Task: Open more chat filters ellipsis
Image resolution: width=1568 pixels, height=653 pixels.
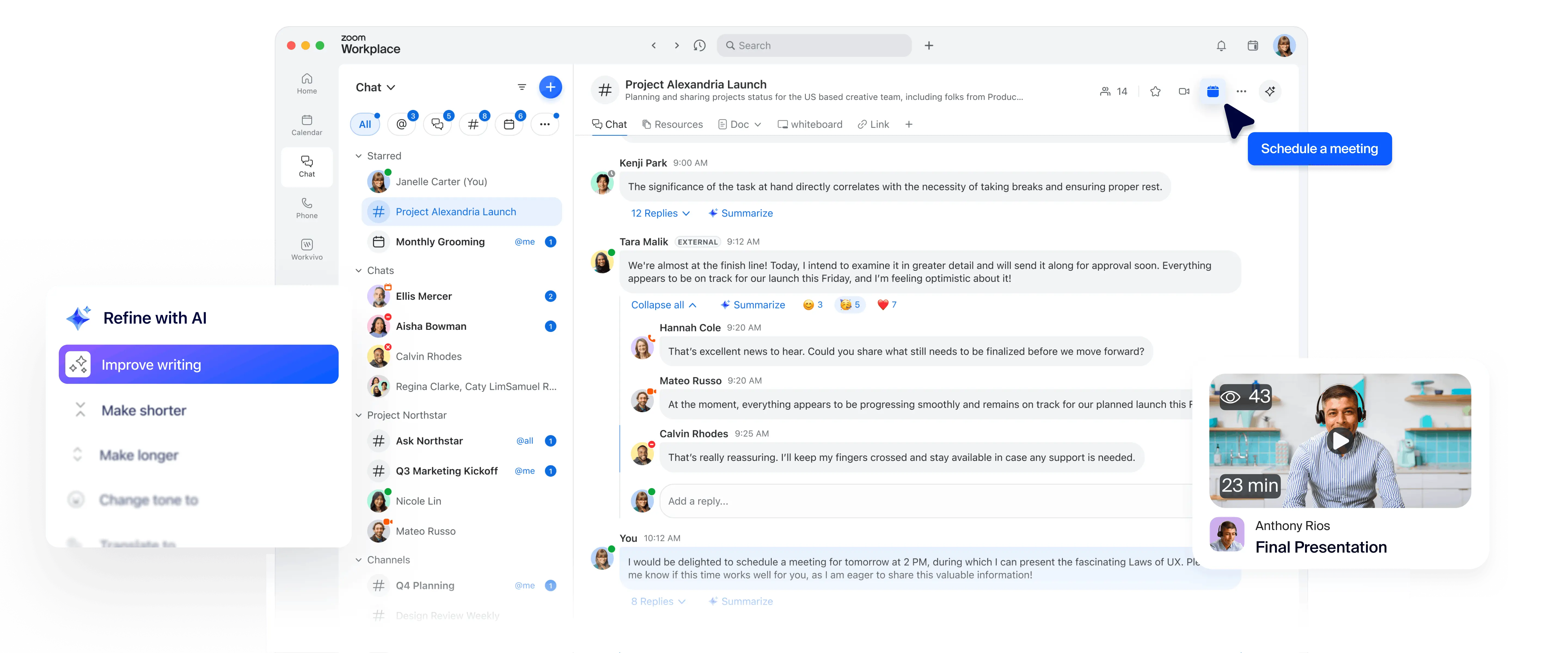Action: 545,124
